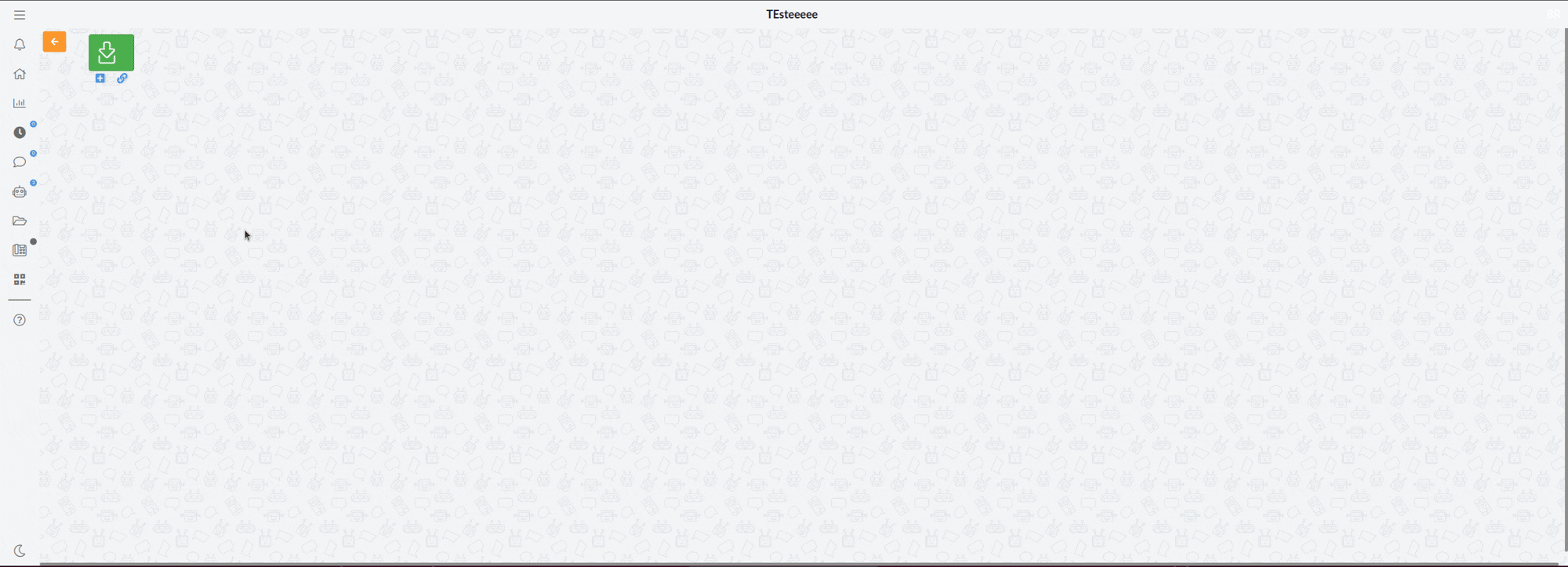Click the blue plus under green block
The height and width of the screenshot is (567, 1568).
(100, 78)
